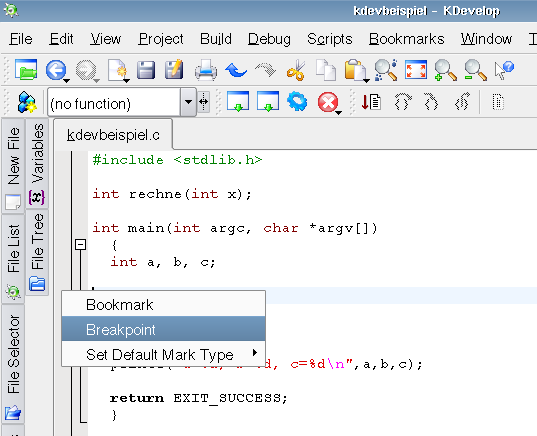
Task: Open the Variables side panel
Action: click(x=37, y=164)
